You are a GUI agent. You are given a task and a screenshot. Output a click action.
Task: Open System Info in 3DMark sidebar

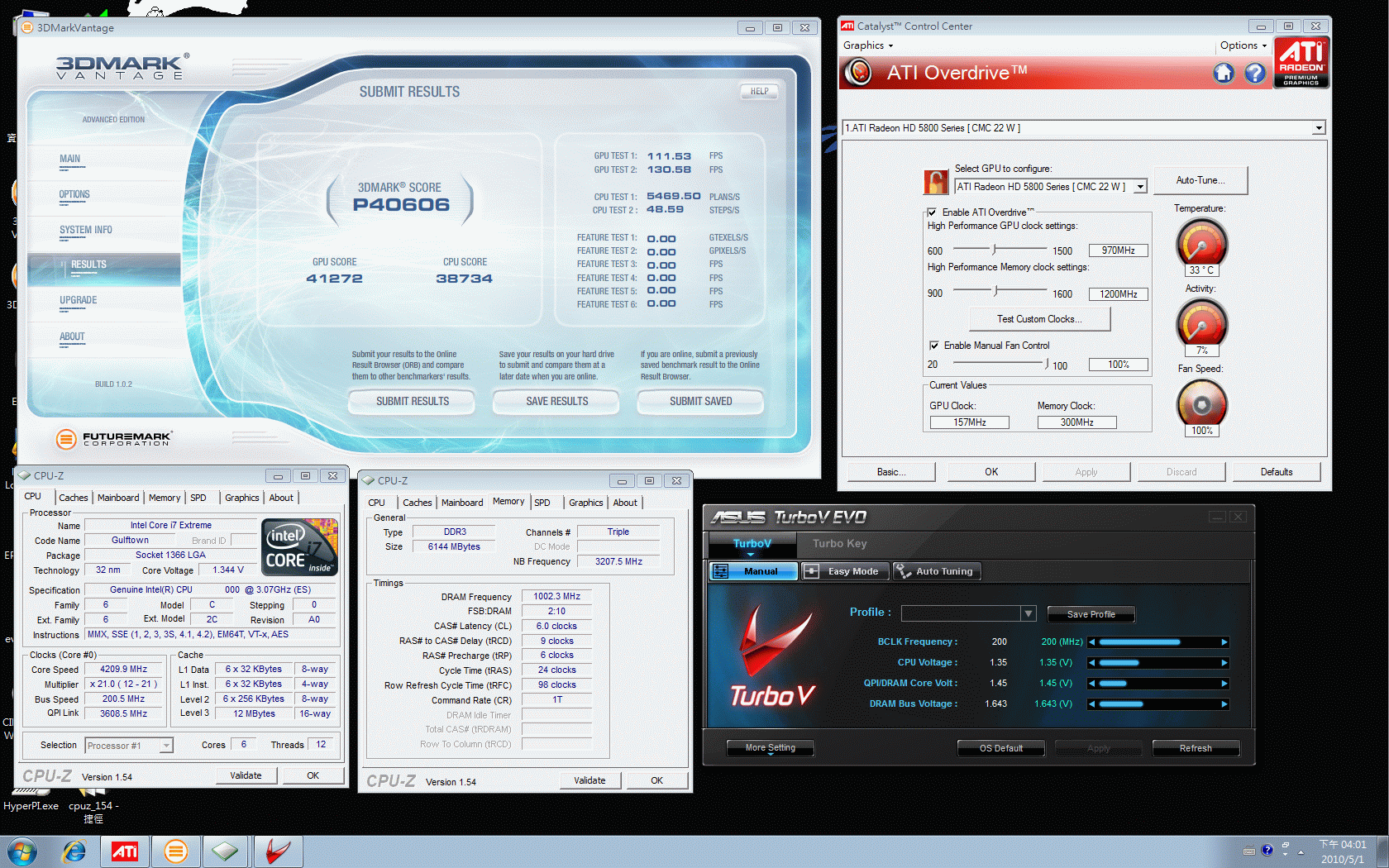86,230
